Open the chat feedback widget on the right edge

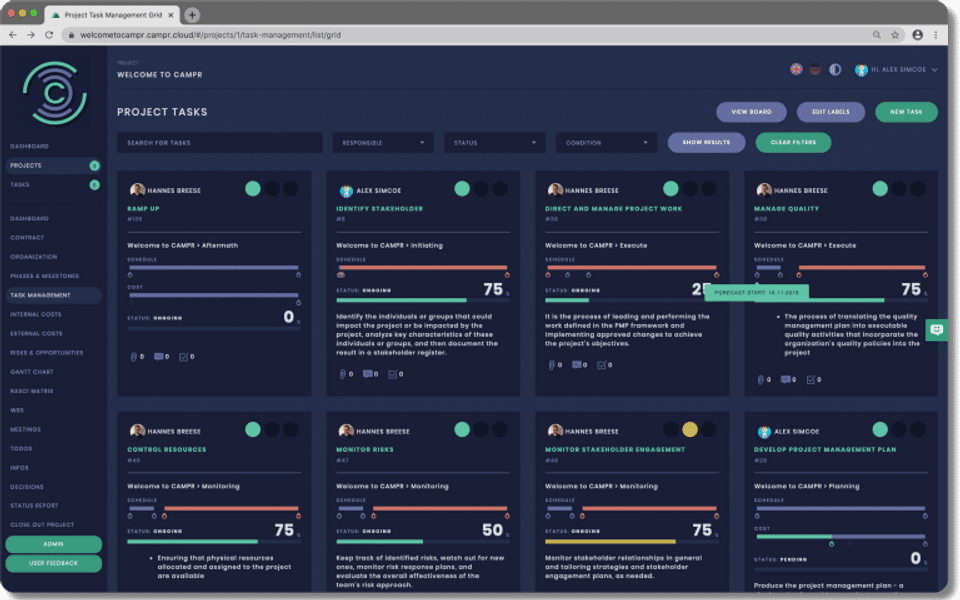(937, 330)
